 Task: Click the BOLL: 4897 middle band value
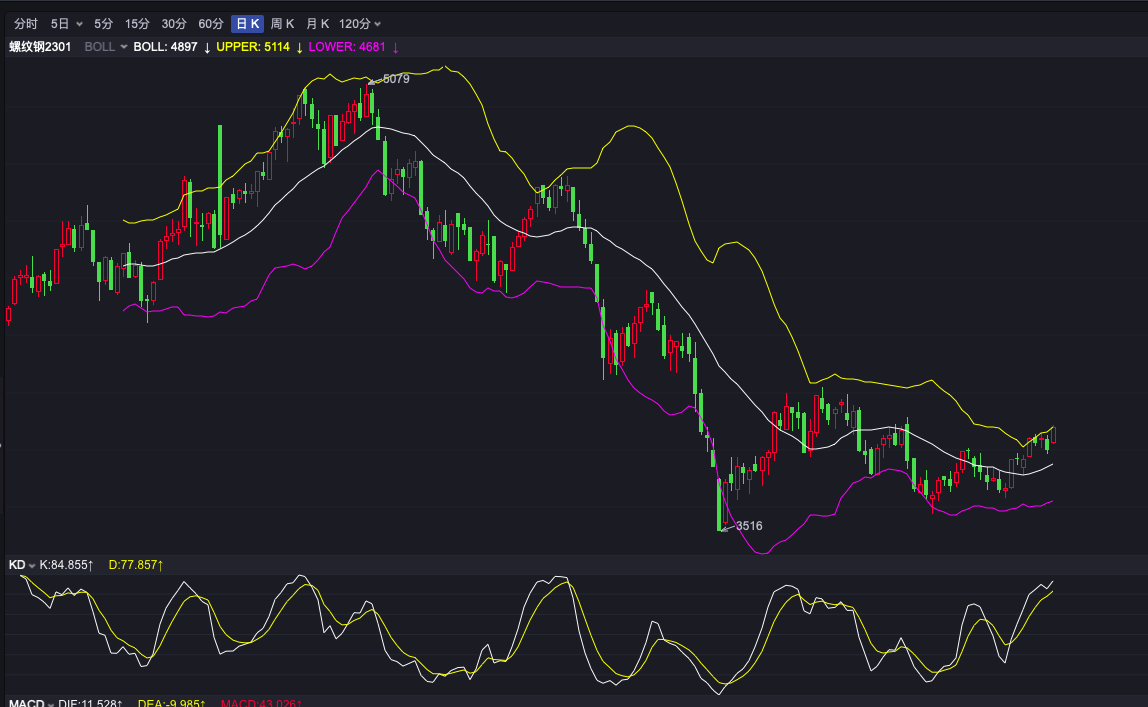point(165,47)
